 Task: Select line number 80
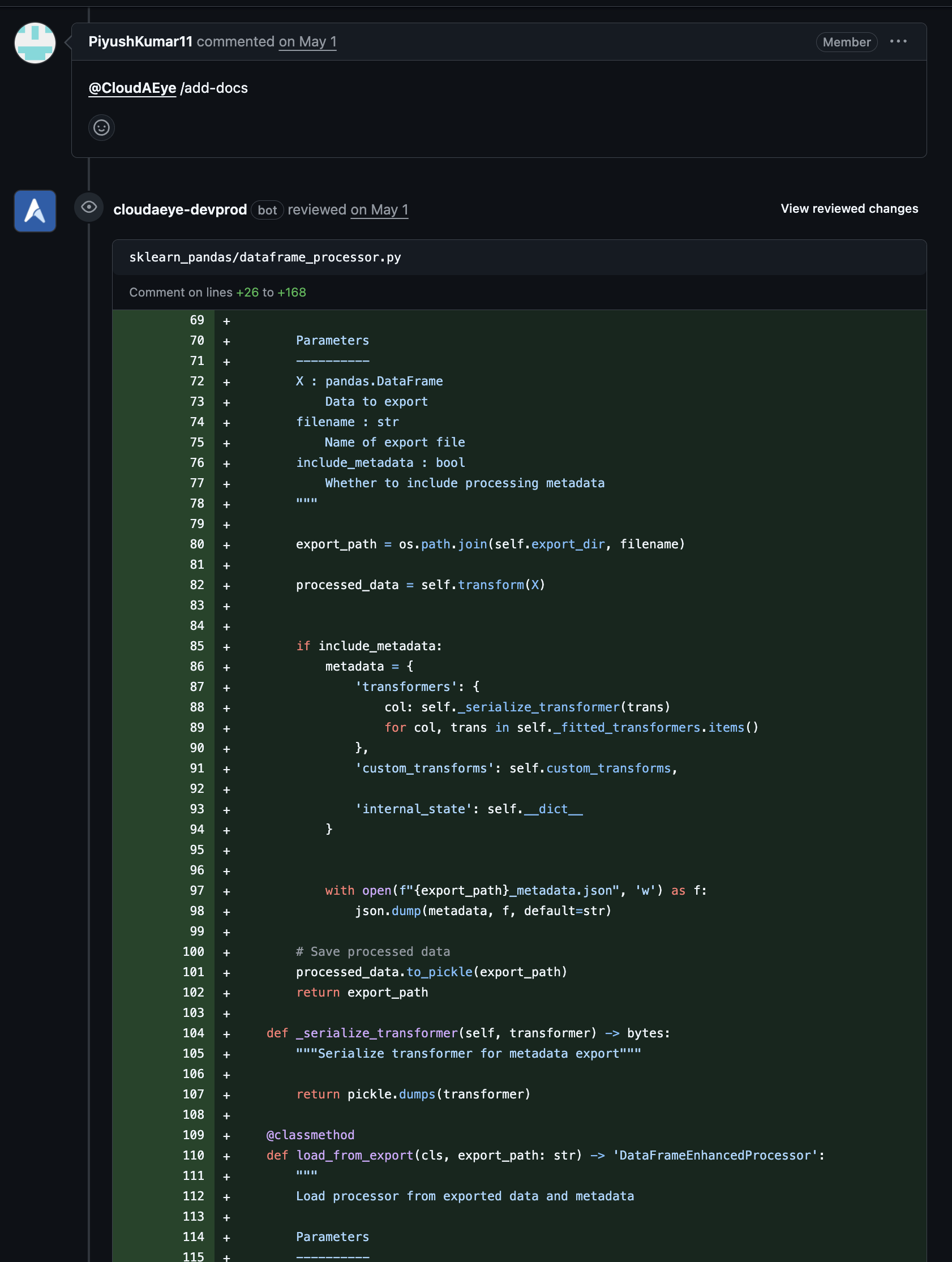coord(197,544)
